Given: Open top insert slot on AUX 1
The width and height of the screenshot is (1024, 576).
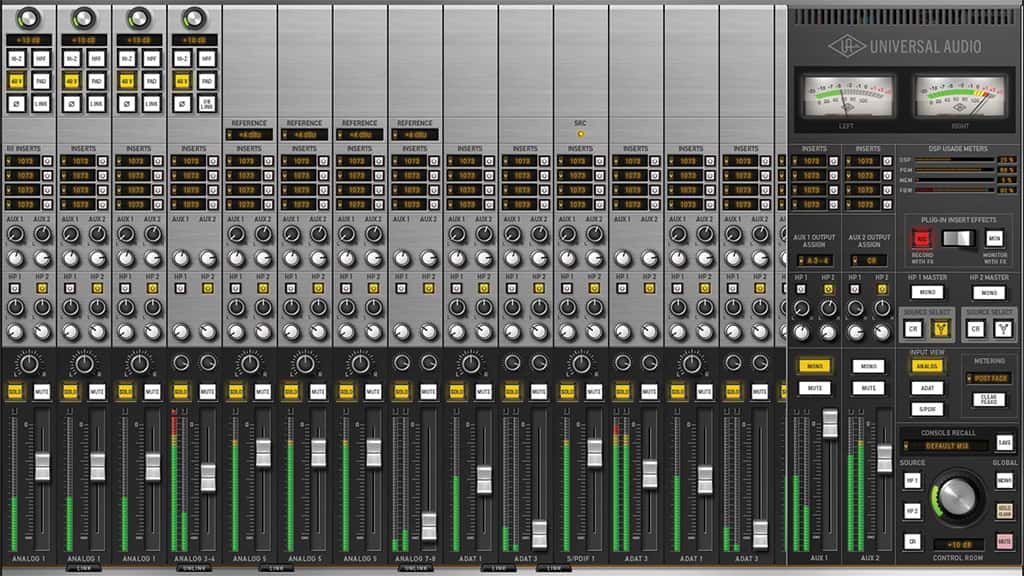Looking at the screenshot, I should click(809, 161).
